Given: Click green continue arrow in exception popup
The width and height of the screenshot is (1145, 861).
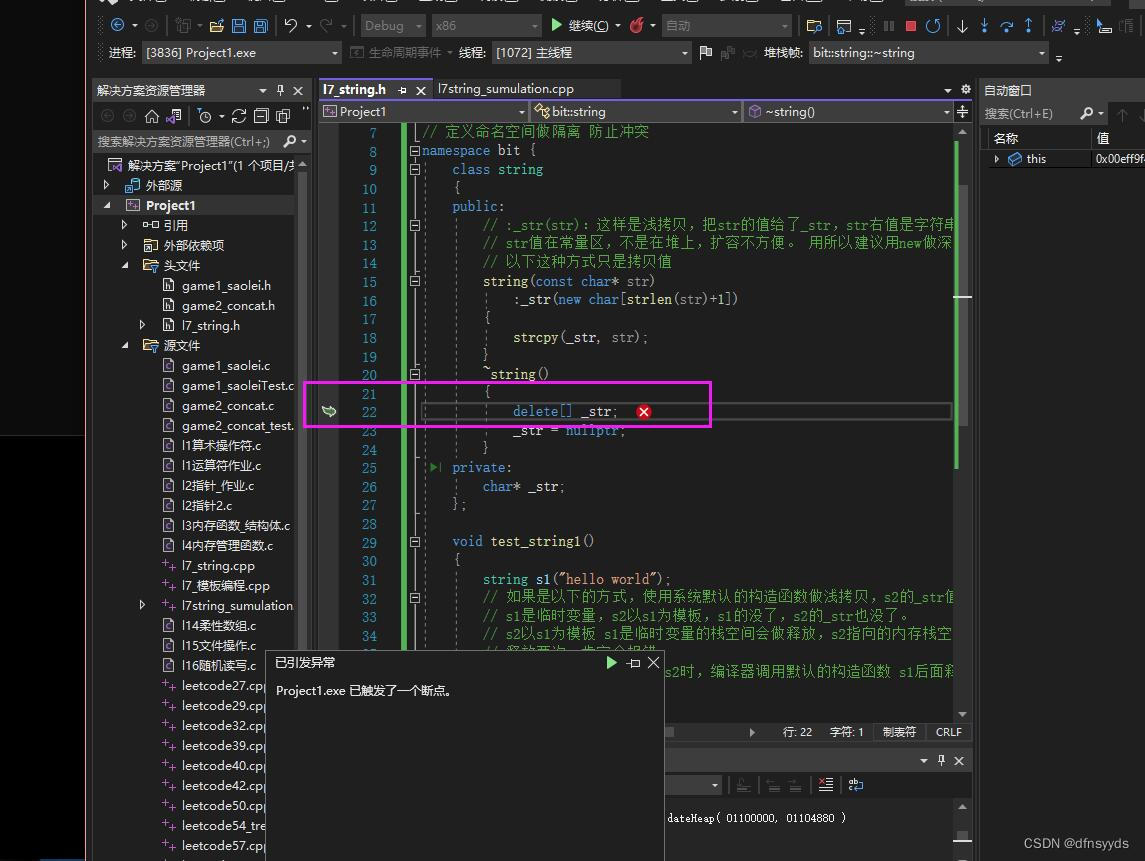Looking at the screenshot, I should (611, 663).
